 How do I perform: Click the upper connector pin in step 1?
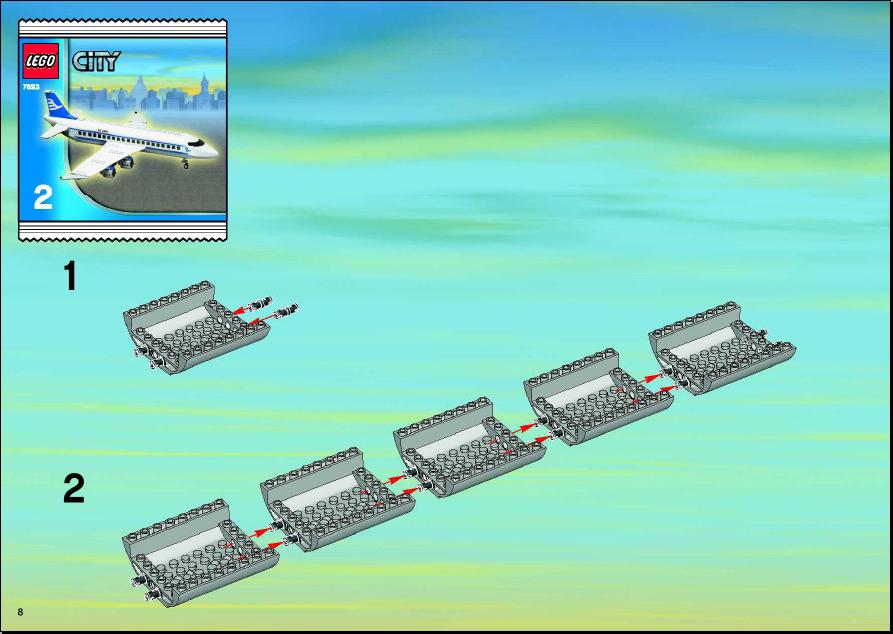point(262,302)
